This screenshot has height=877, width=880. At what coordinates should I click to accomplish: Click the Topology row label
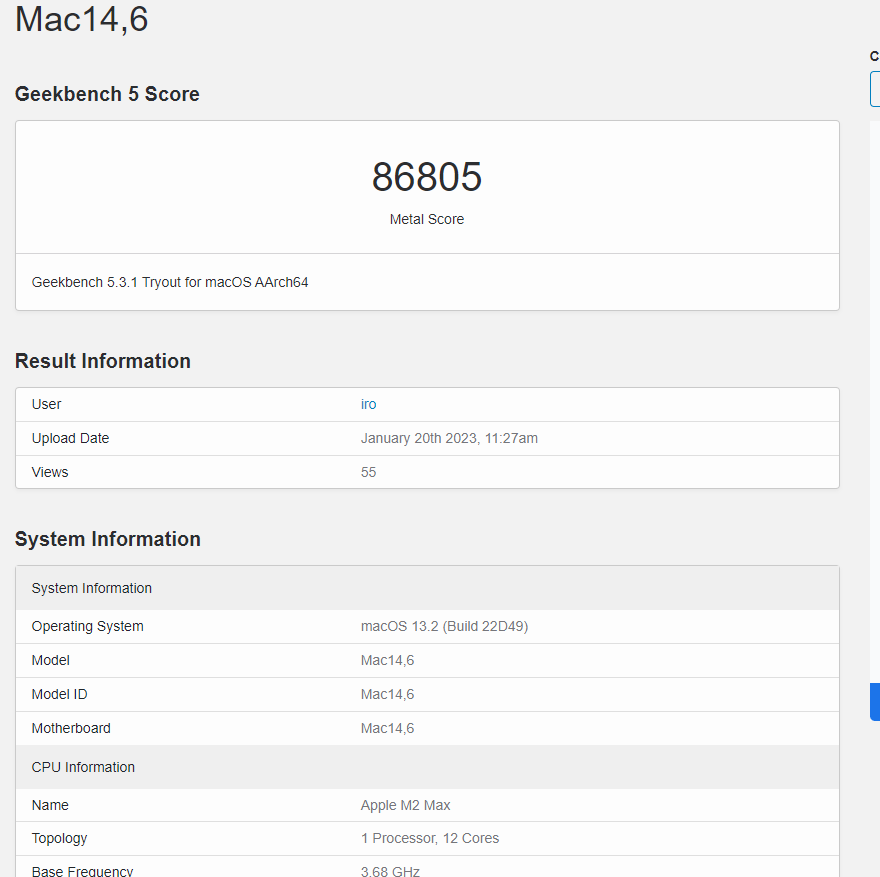tap(59, 838)
